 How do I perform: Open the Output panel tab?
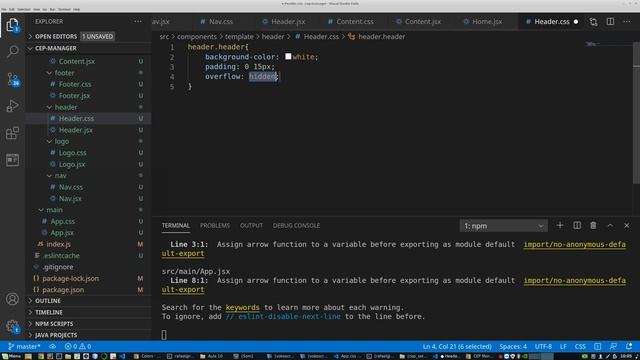[251, 225]
